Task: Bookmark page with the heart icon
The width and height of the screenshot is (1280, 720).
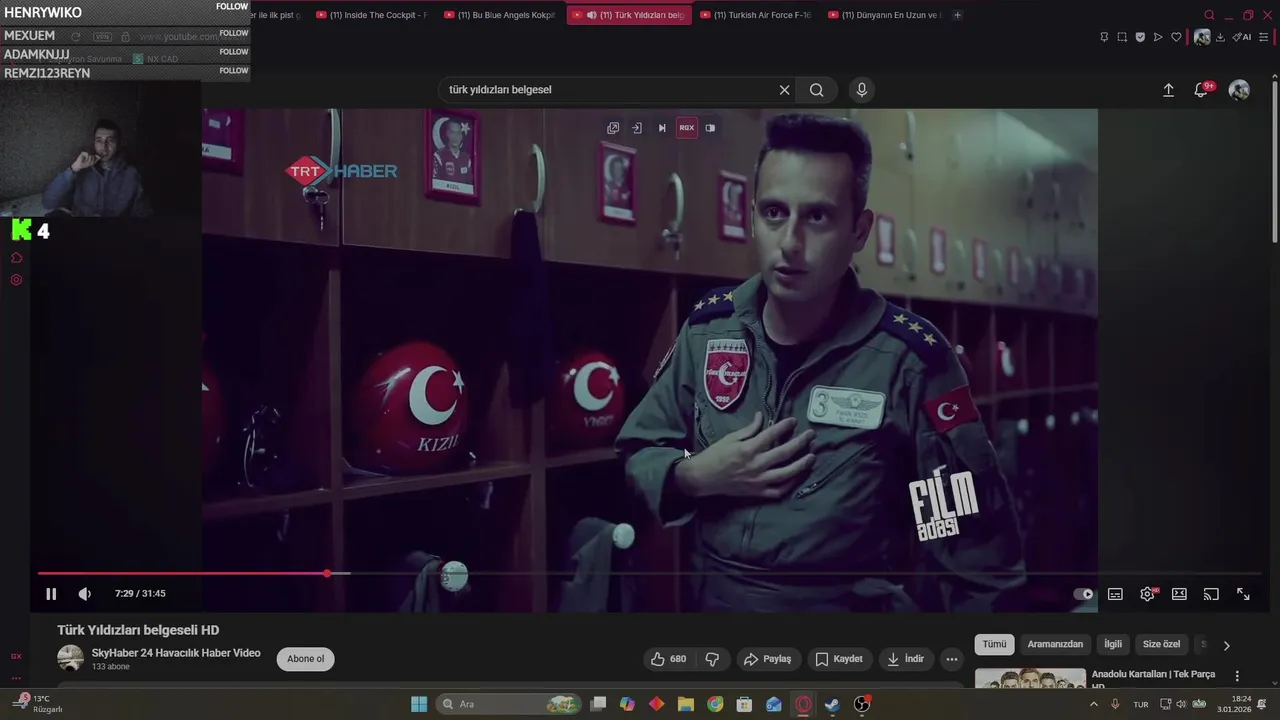Action: click(x=1176, y=37)
